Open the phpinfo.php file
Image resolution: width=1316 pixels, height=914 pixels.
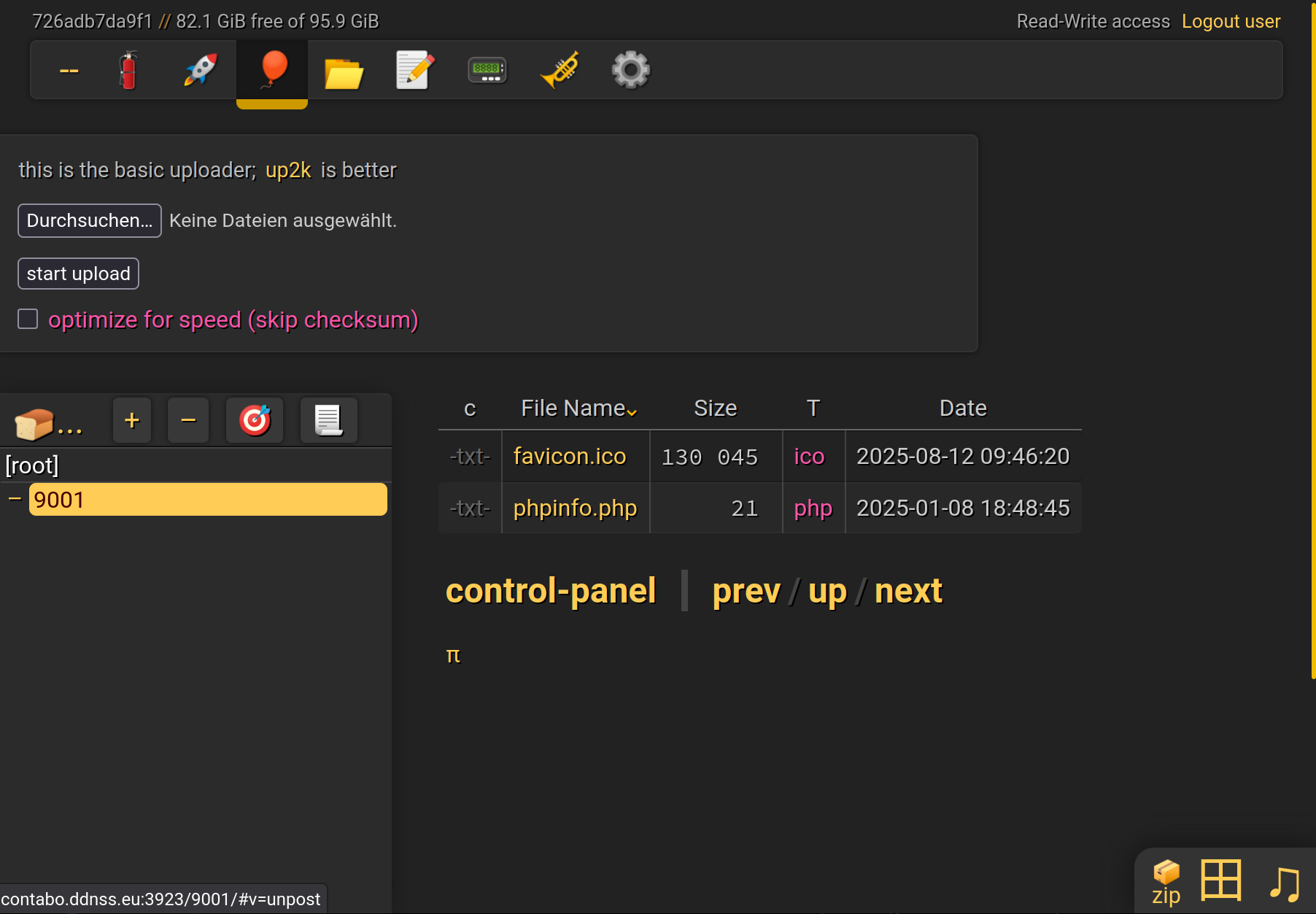click(575, 508)
